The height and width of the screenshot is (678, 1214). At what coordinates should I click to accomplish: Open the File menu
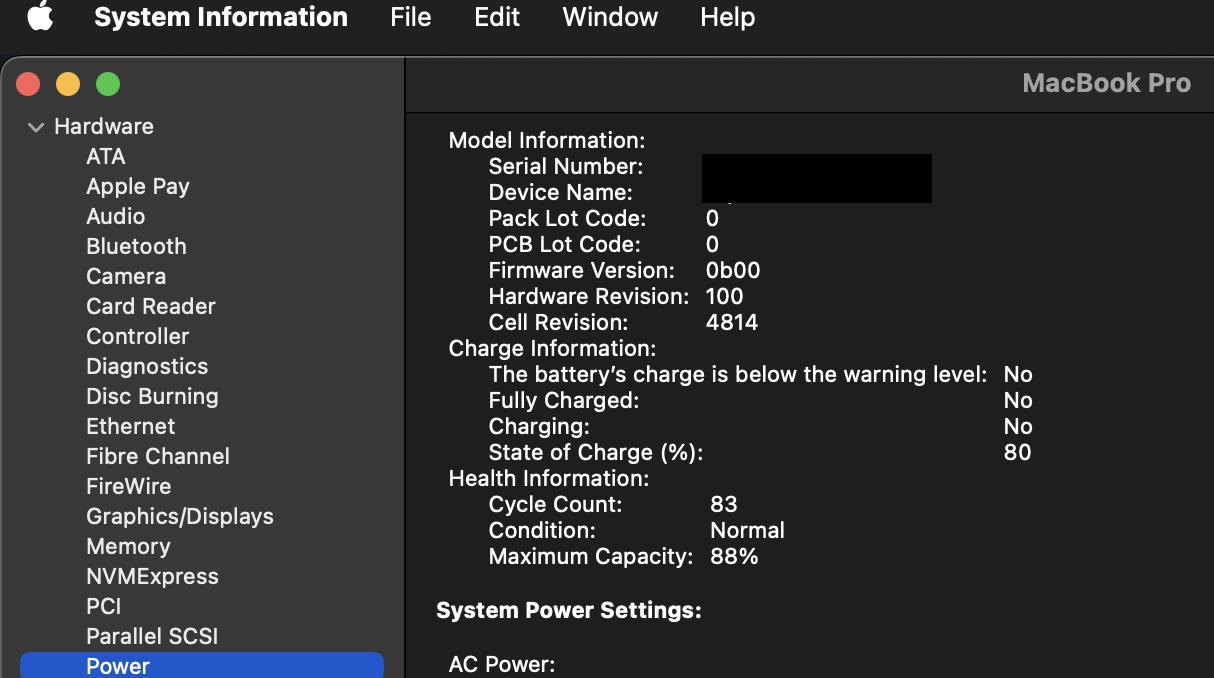(x=411, y=17)
